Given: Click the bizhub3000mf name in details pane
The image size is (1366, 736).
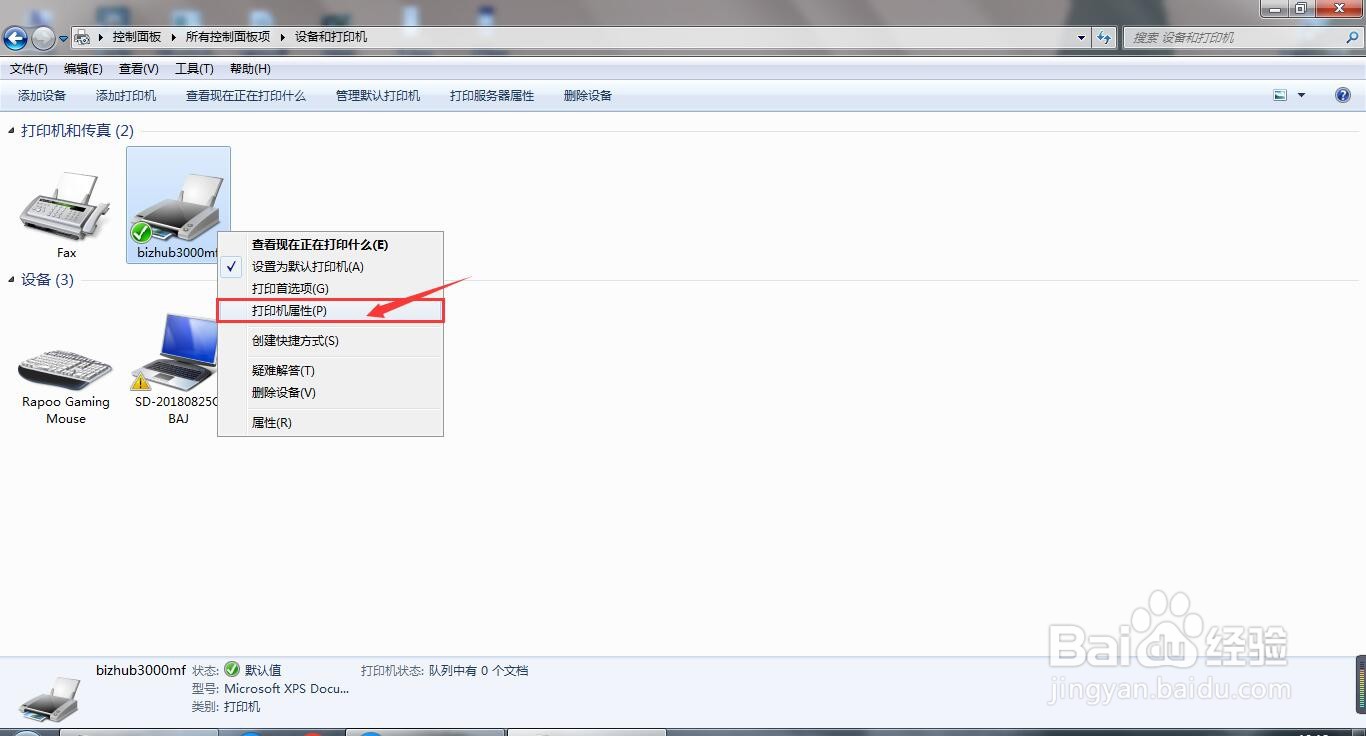Looking at the screenshot, I should pos(141,670).
